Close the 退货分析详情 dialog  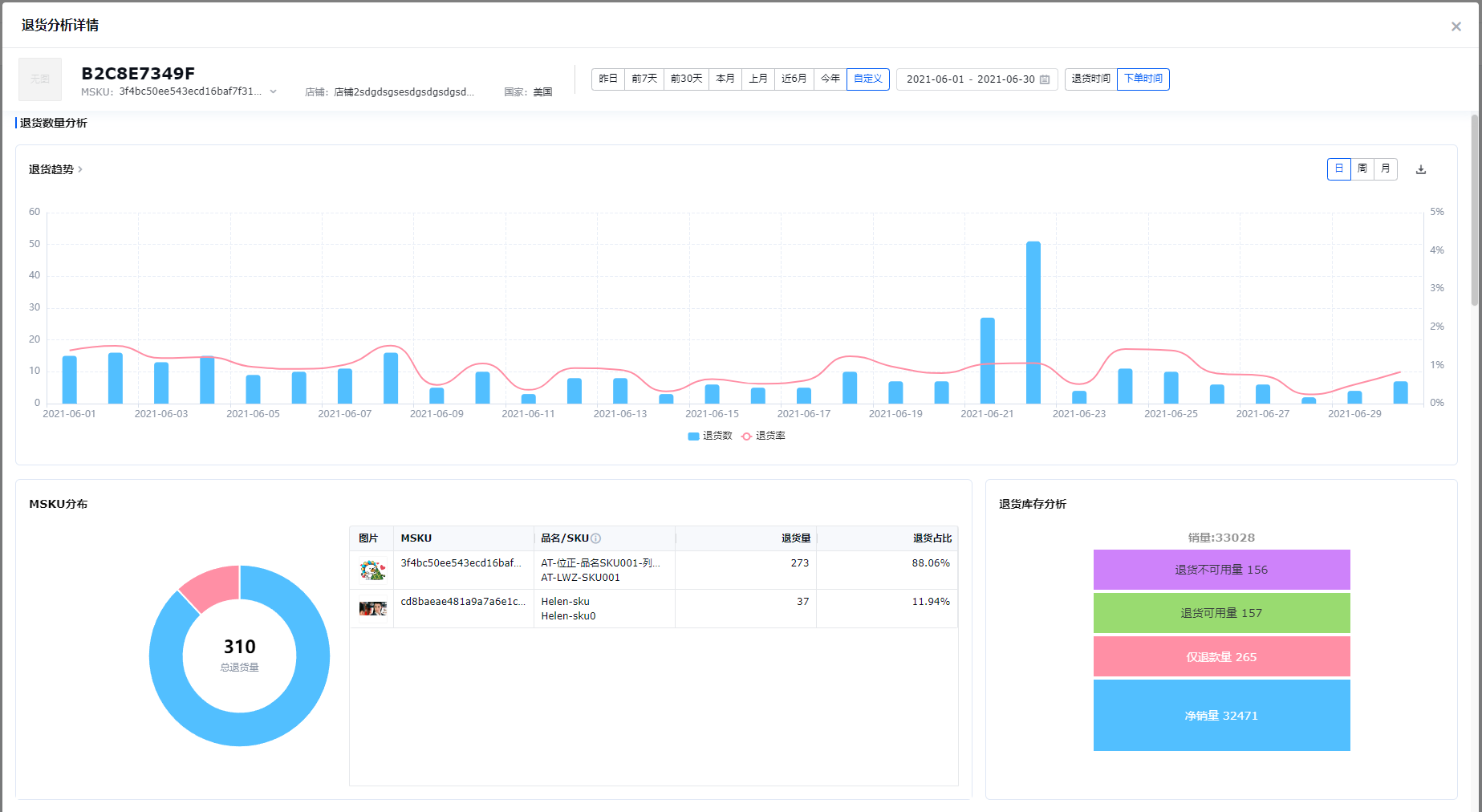(x=1456, y=26)
